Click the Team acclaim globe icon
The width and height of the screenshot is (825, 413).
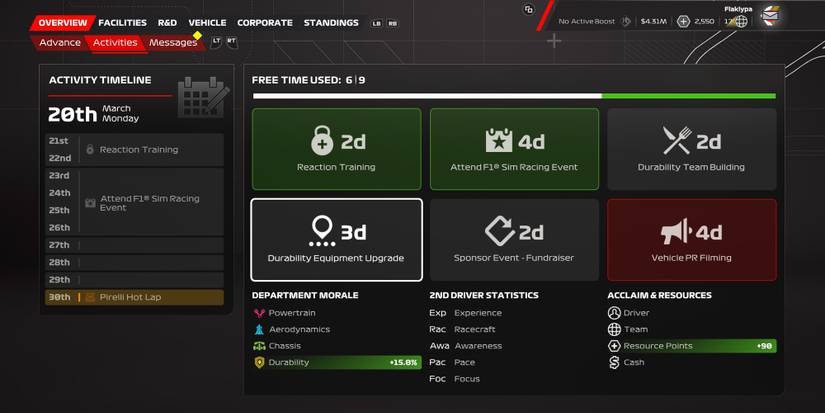coord(614,329)
